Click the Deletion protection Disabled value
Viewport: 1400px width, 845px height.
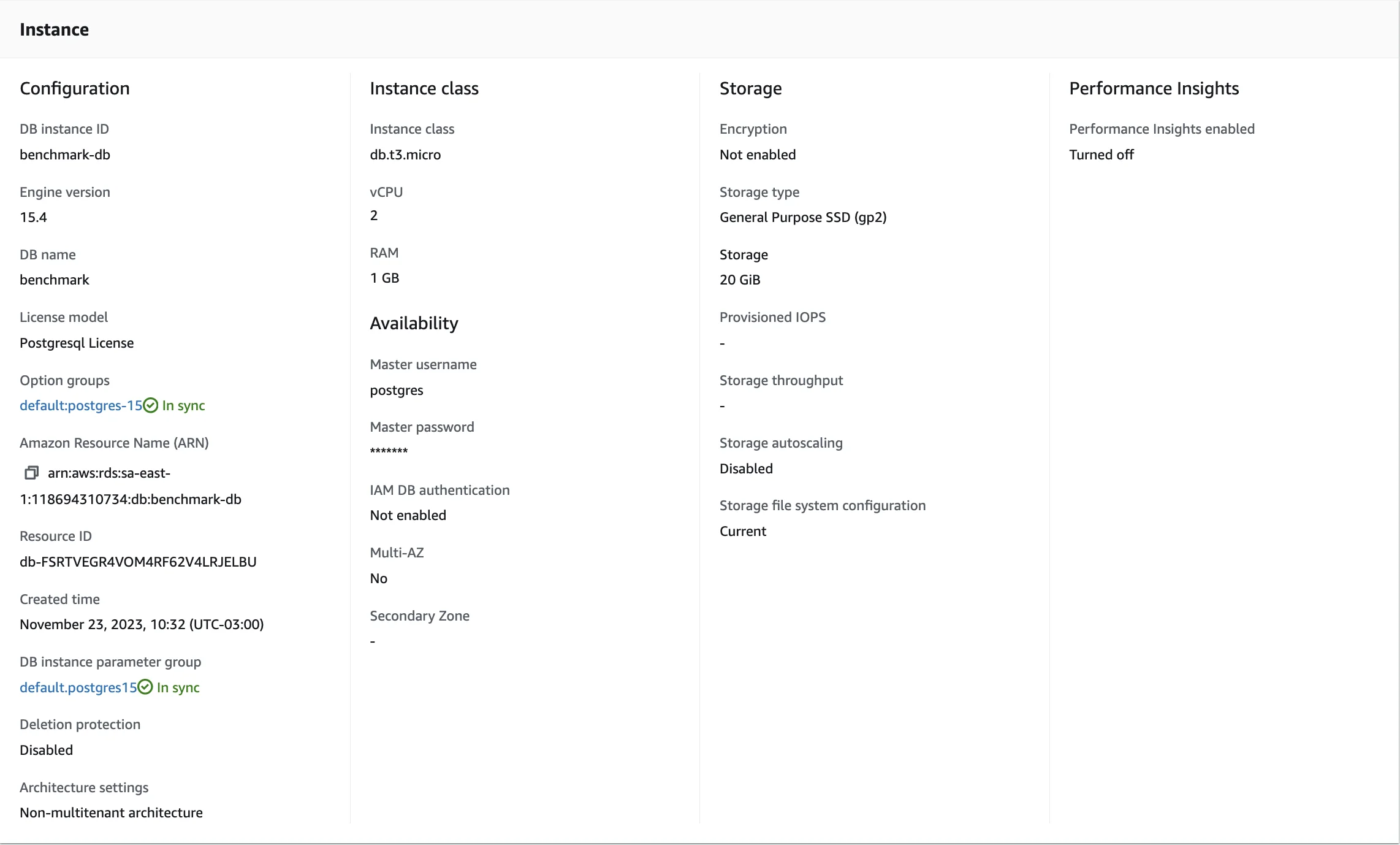[x=46, y=750]
